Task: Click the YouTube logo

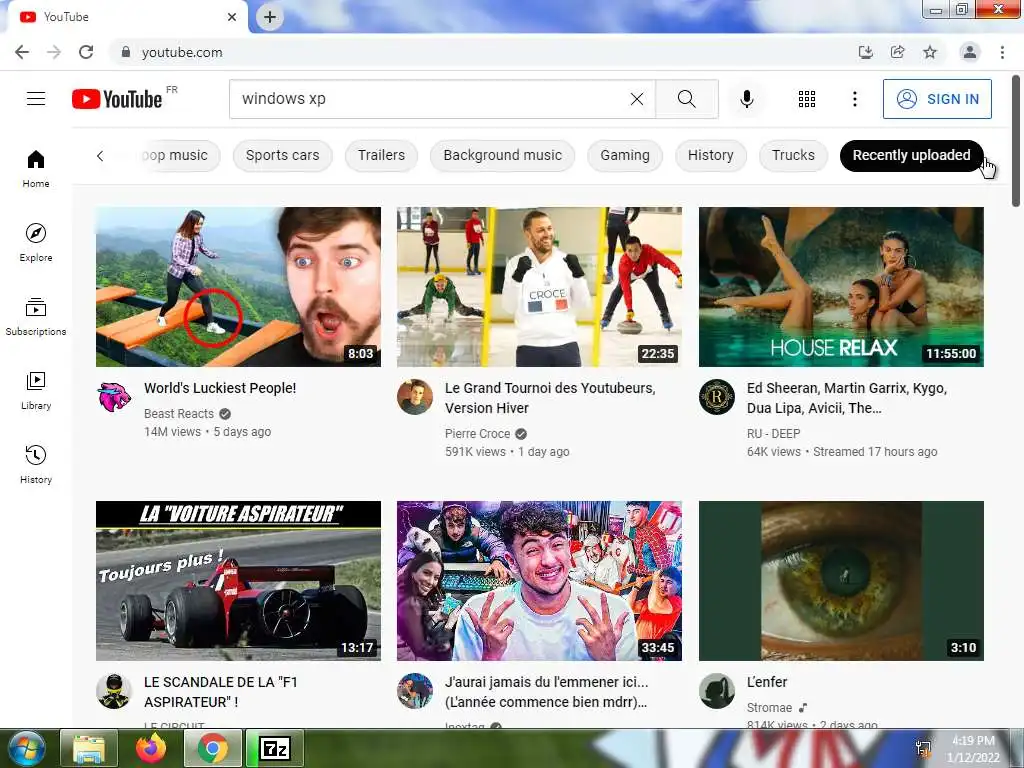Action: coord(118,99)
